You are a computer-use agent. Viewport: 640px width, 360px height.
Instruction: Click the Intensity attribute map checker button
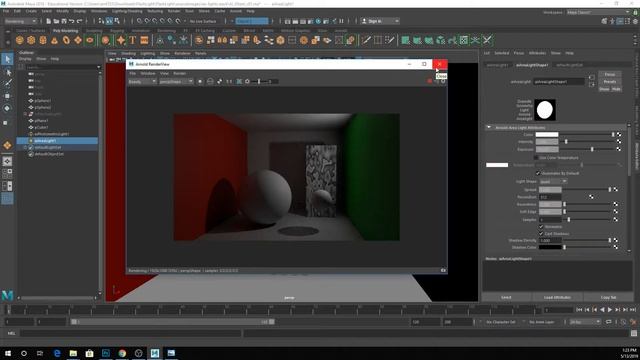(x=619, y=142)
